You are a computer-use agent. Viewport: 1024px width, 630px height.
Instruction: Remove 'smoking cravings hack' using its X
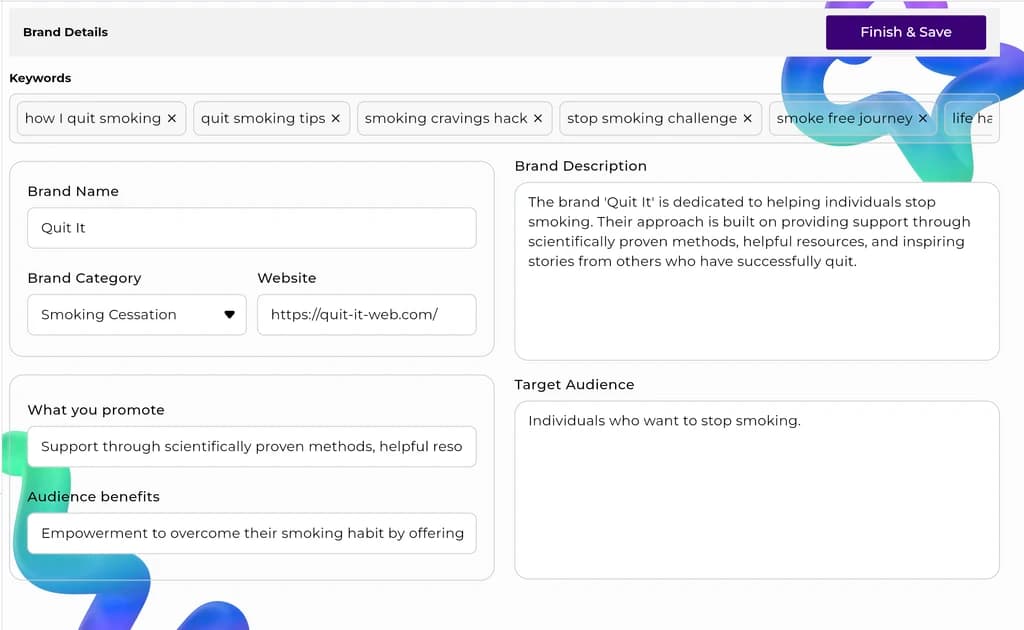[x=538, y=118]
